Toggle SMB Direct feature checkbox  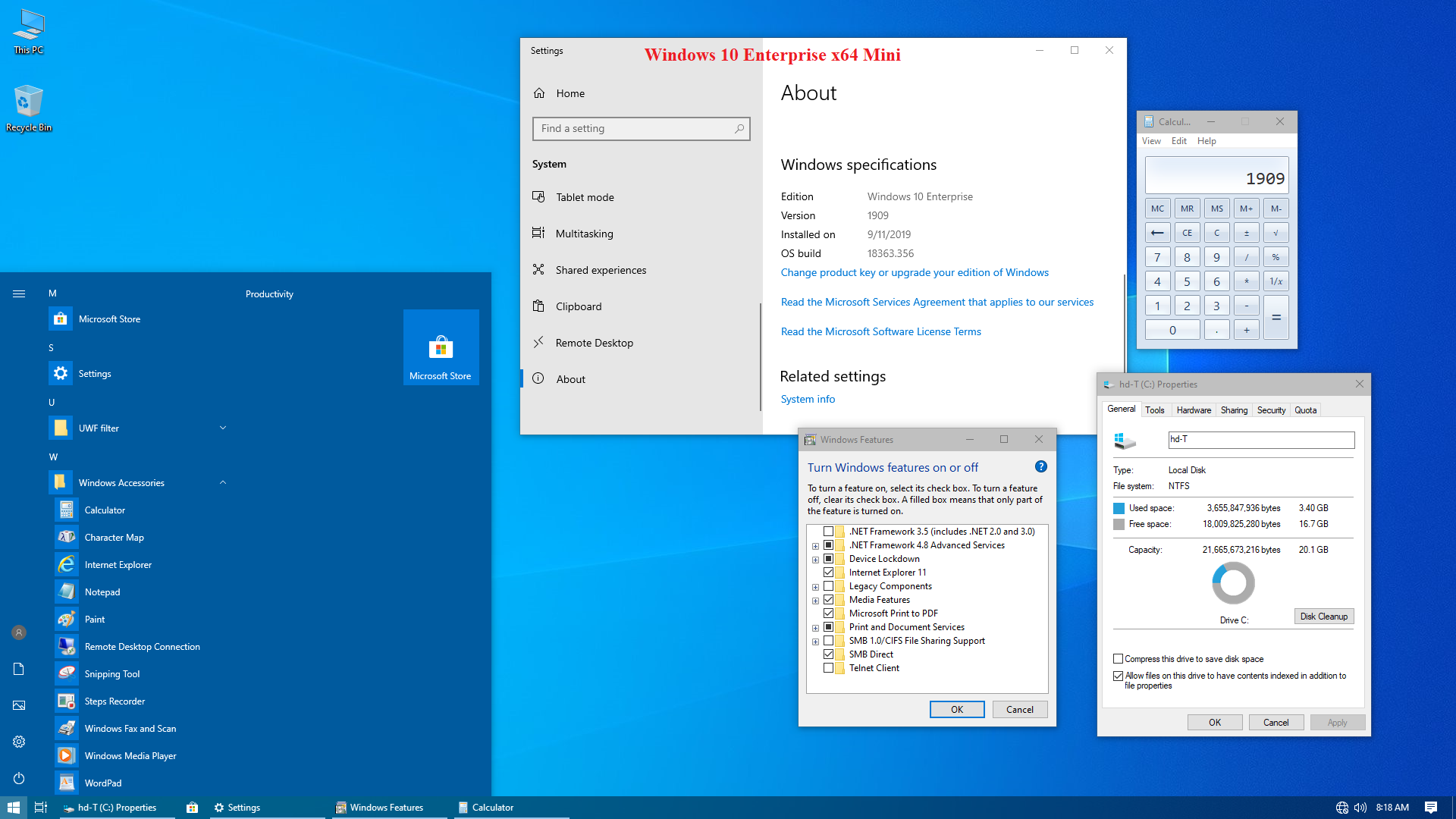[x=828, y=654]
